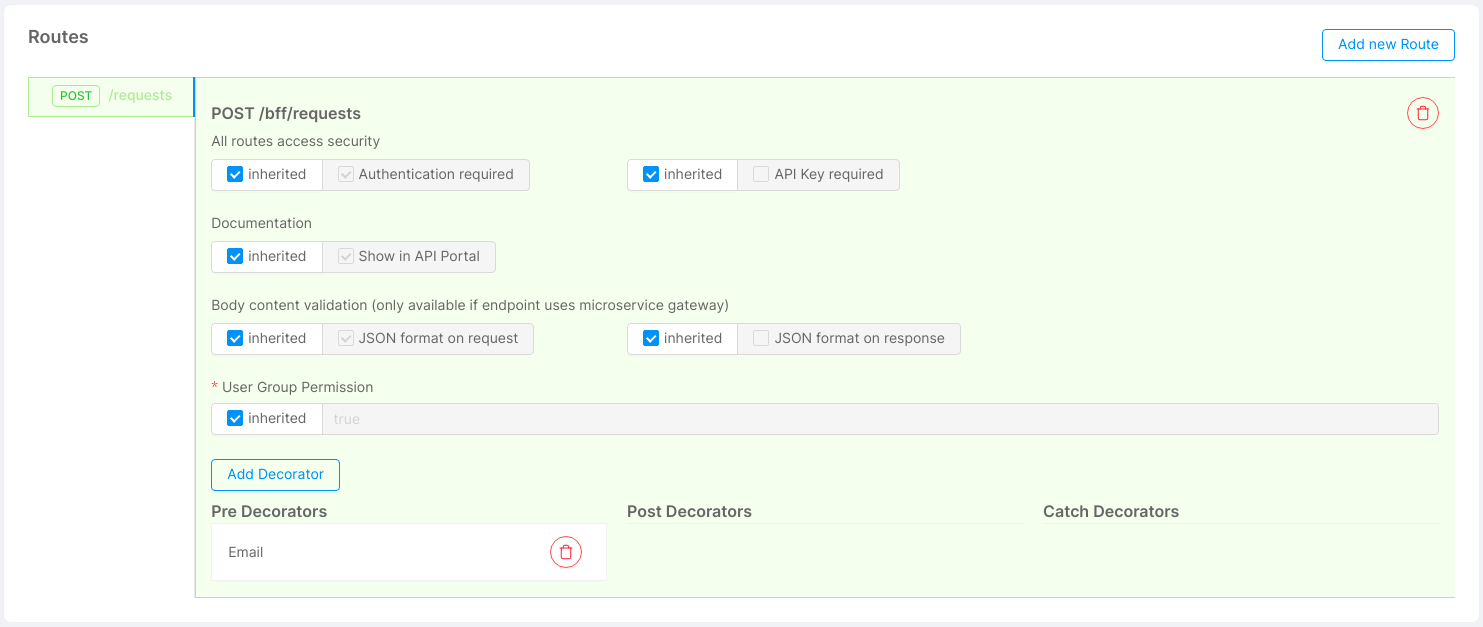The height and width of the screenshot is (627, 1483).
Task: Delete the POST /bff/requests route
Action: pos(1422,113)
